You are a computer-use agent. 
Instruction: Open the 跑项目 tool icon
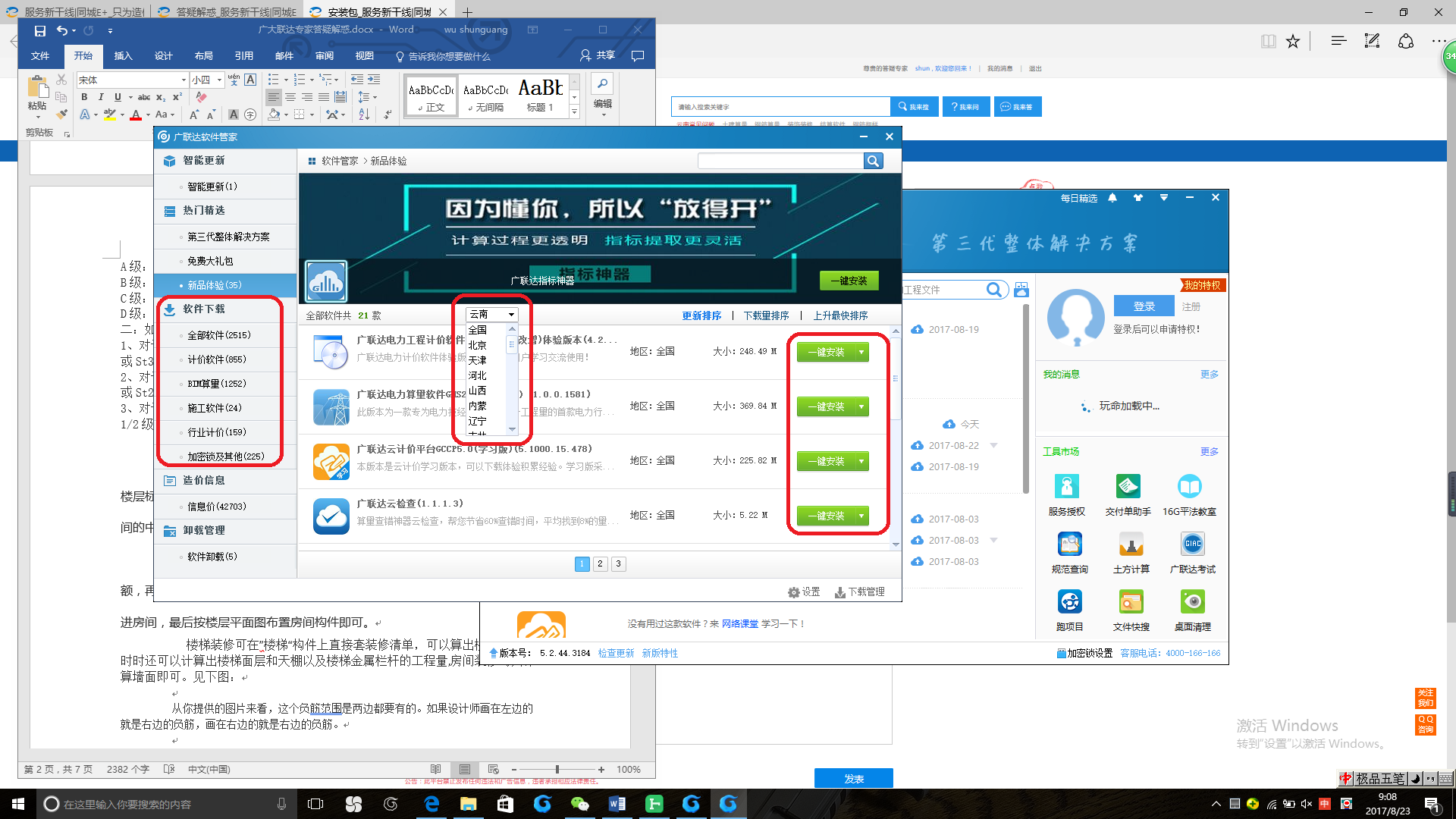click(1069, 601)
